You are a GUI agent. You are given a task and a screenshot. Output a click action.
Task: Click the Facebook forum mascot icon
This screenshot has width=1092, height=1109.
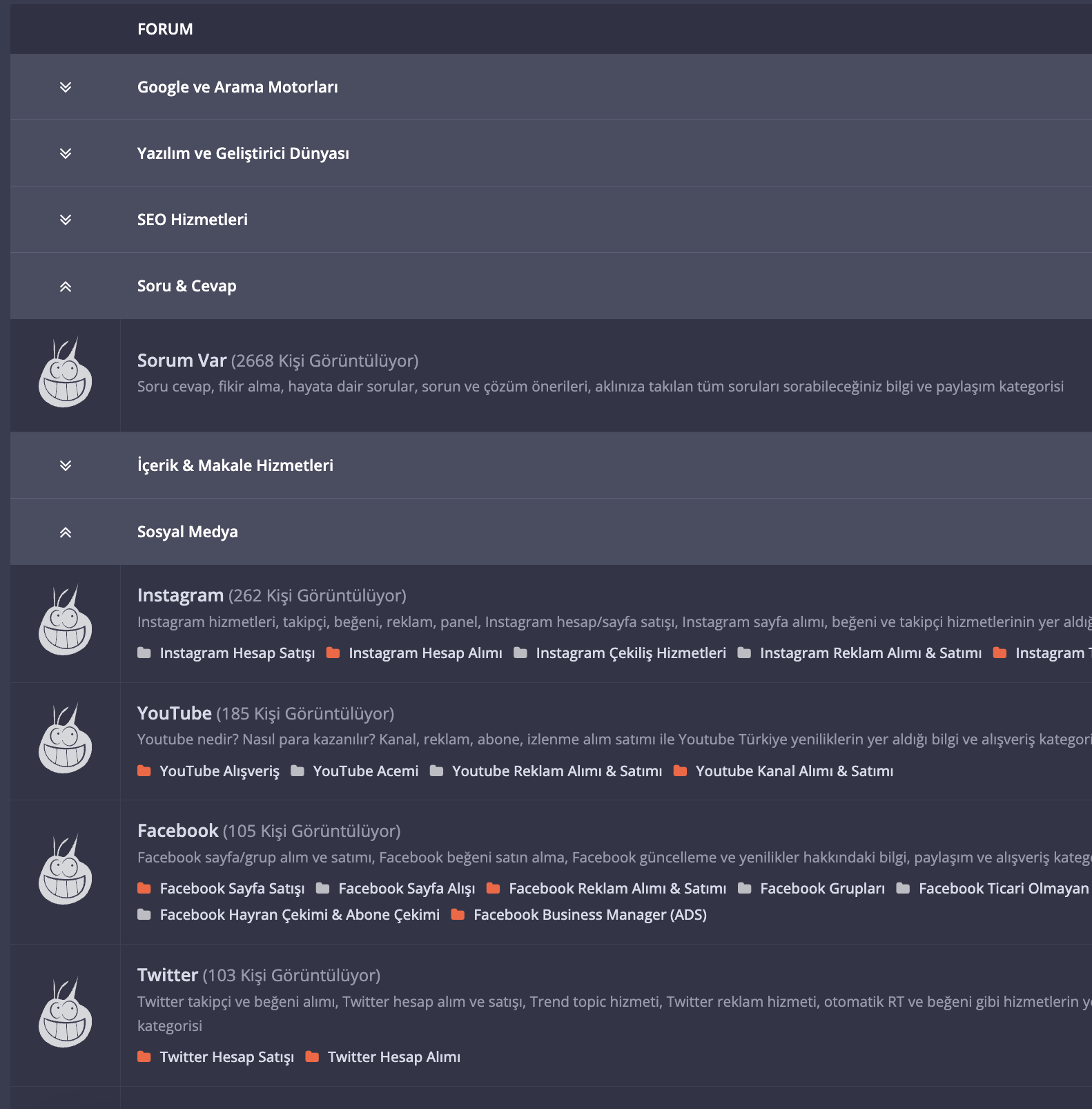click(x=65, y=870)
